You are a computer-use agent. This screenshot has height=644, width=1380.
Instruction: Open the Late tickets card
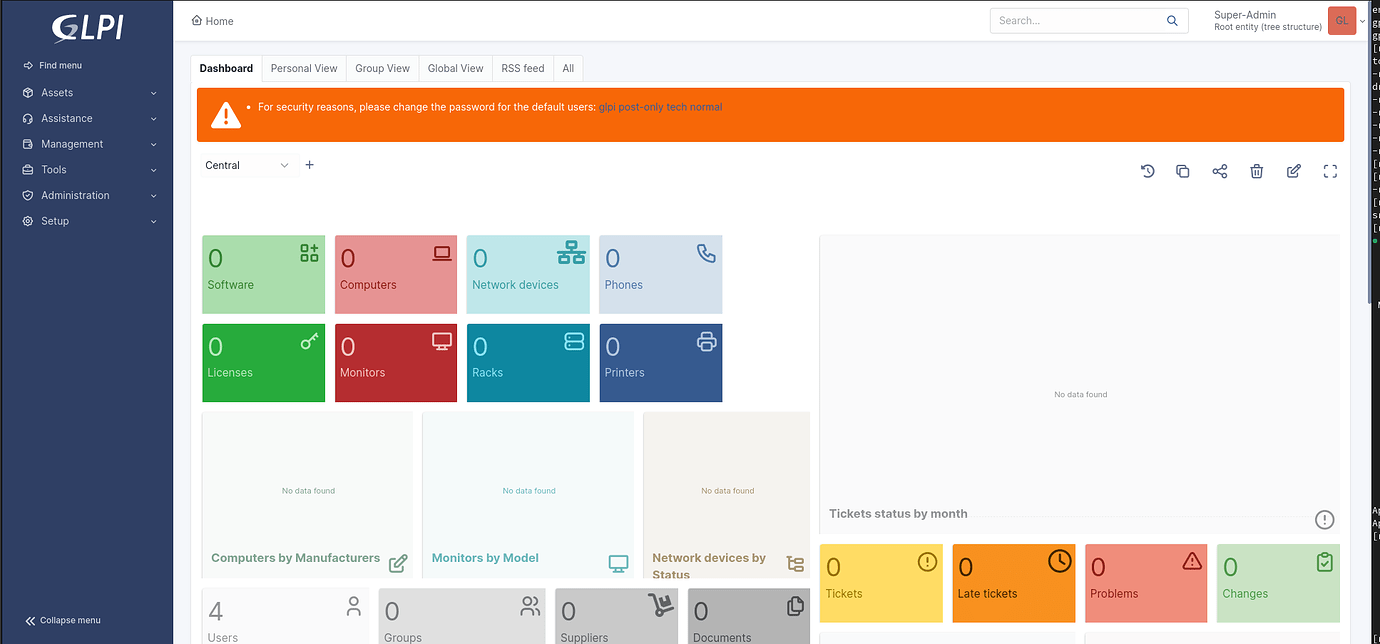[1014, 583]
